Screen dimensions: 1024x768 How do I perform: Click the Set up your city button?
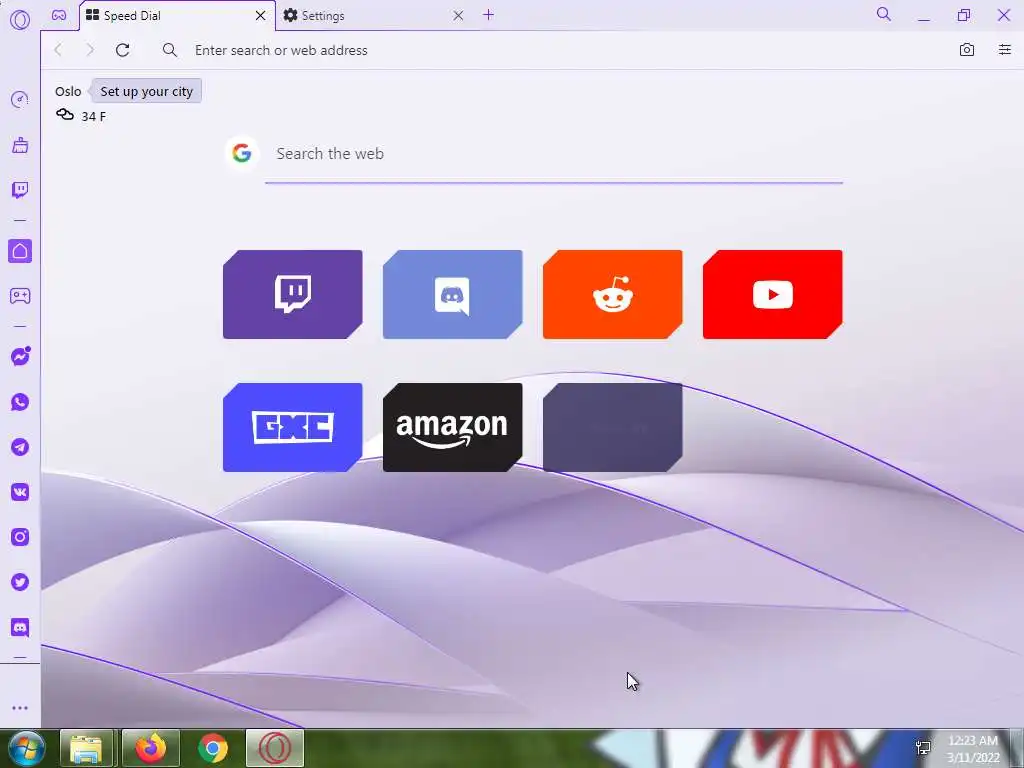(146, 91)
